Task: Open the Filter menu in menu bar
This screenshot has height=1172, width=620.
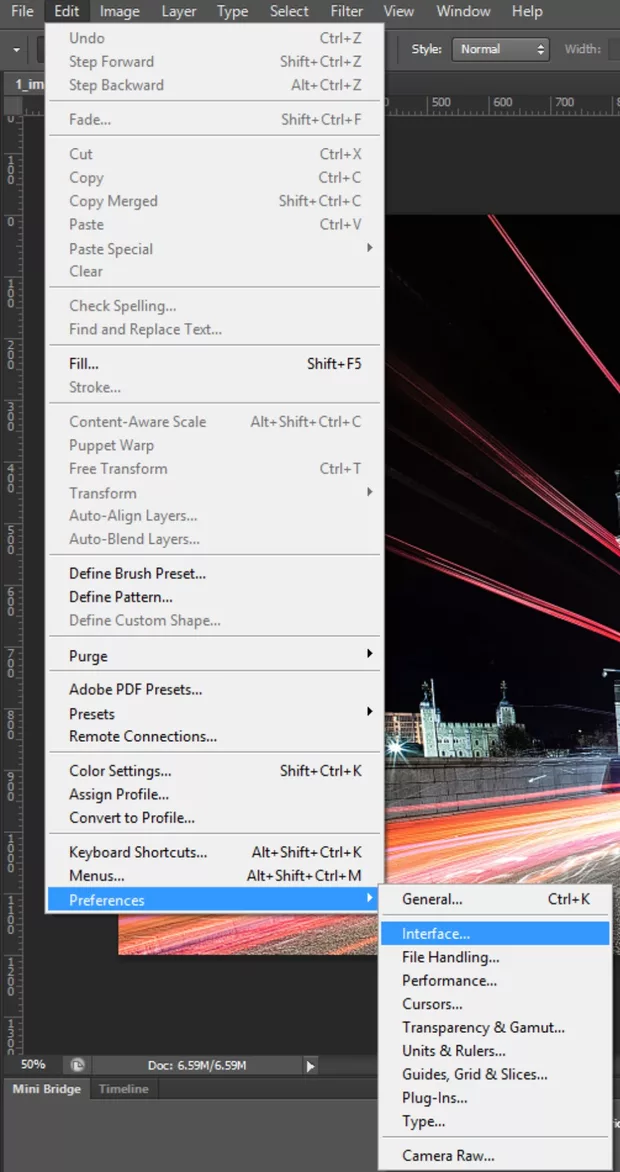Action: 347,12
